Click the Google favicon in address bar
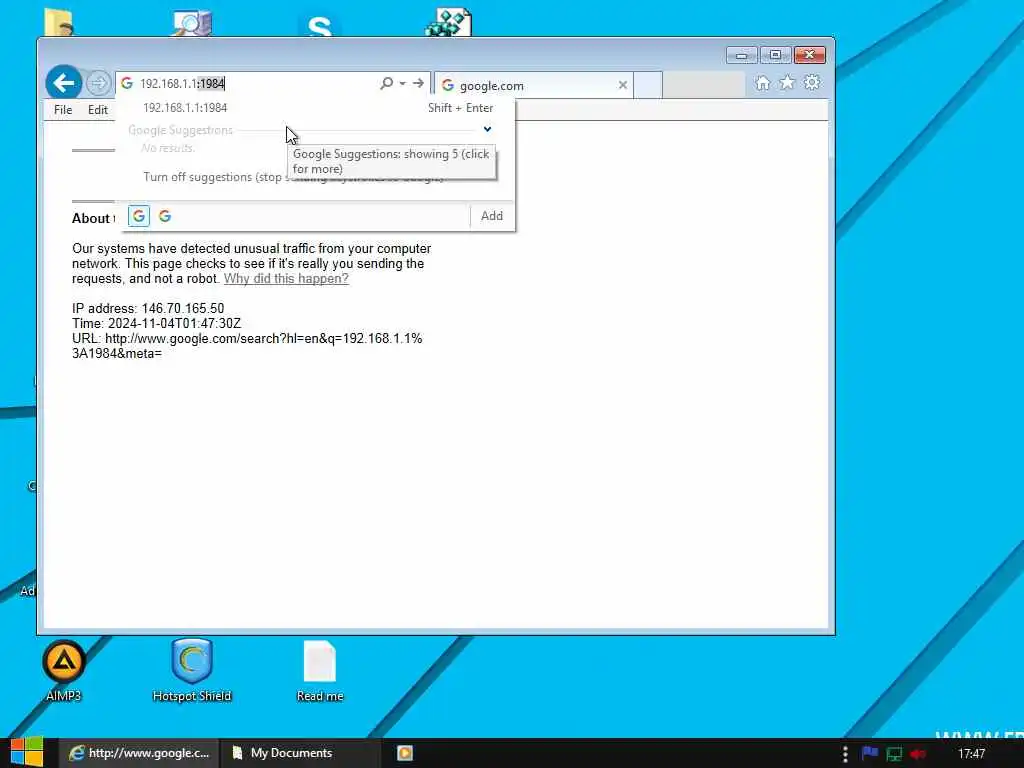Image resolution: width=1024 pixels, height=768 pixels. 127,83
